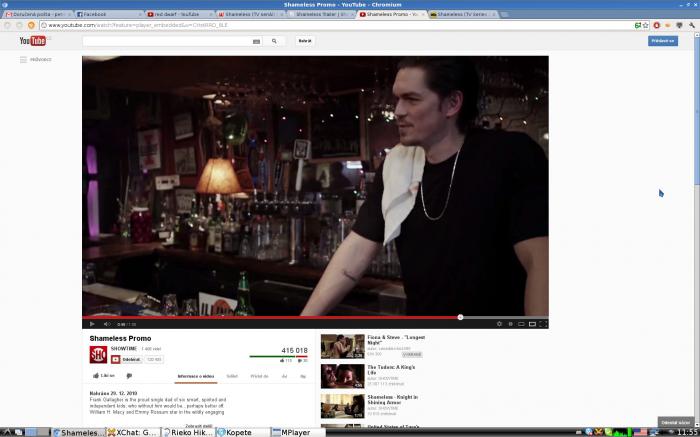The width and height of the screenshot is (700, 437).
Task: Click the watch later clock icon in player
Action: pyautogui.click(x=510, y=324)
